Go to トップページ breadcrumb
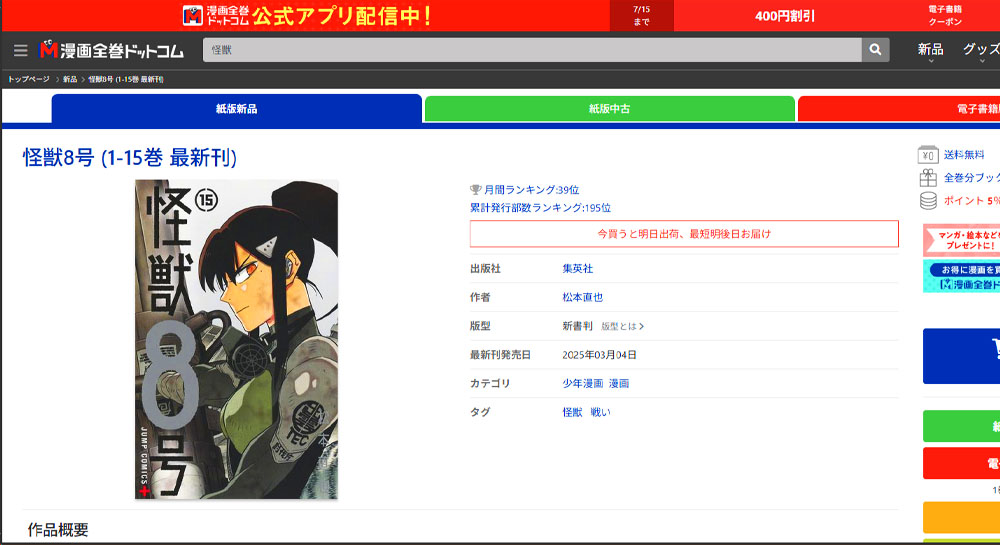 pos(29,79)
